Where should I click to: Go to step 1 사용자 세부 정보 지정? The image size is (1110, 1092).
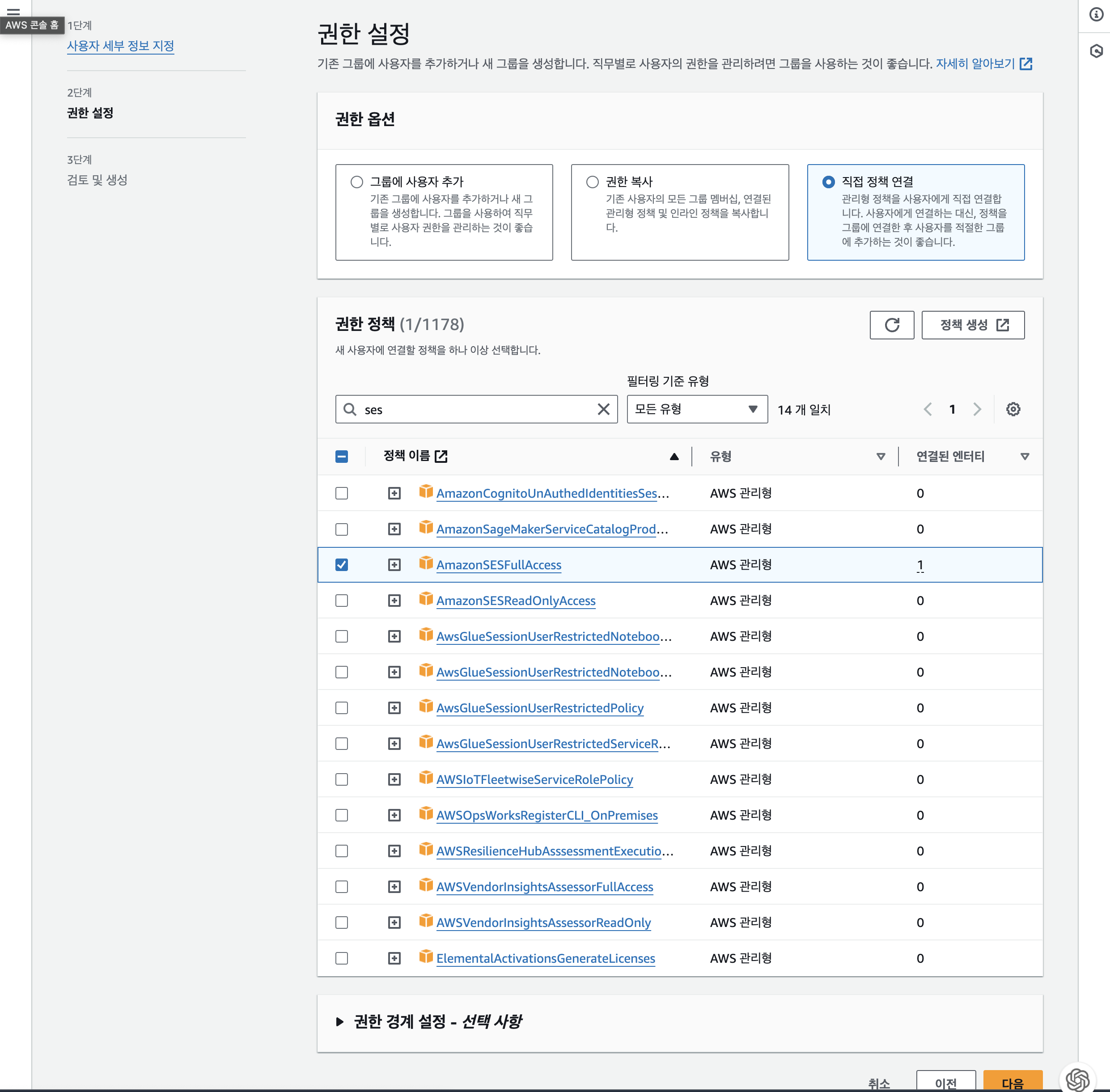coord(120,46)
